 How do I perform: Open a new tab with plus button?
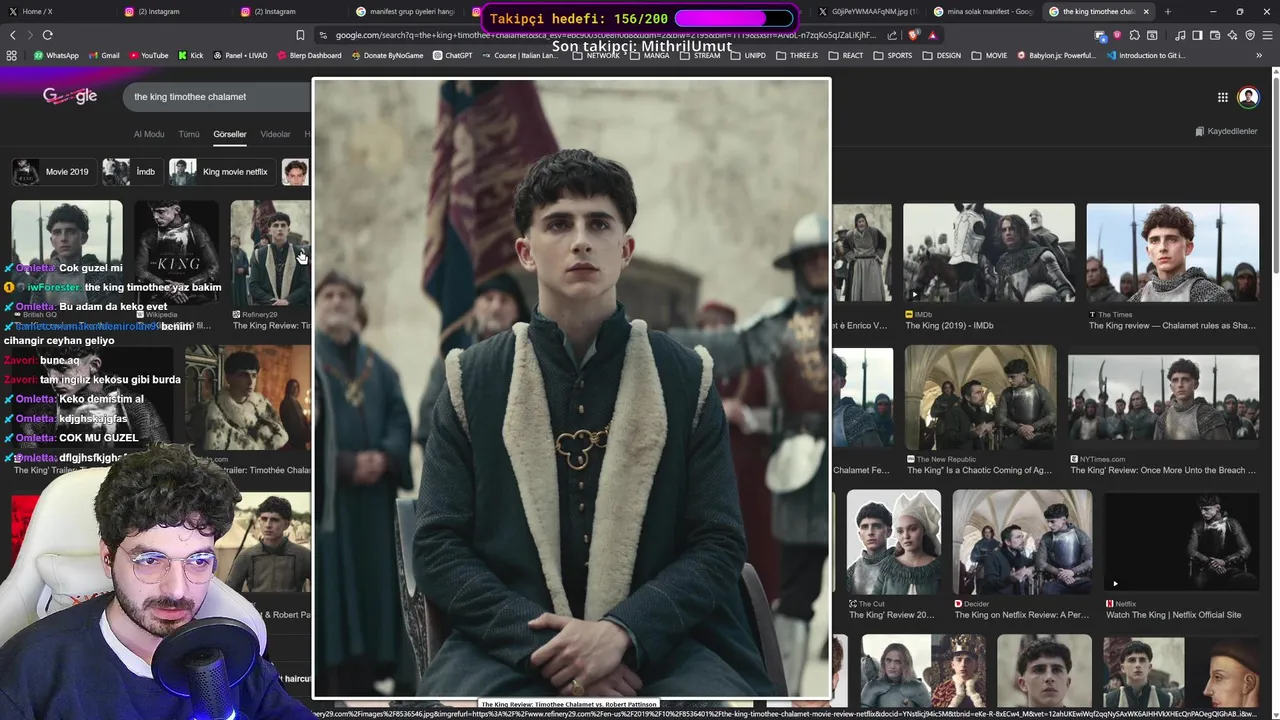click(x=1167, y=11)
